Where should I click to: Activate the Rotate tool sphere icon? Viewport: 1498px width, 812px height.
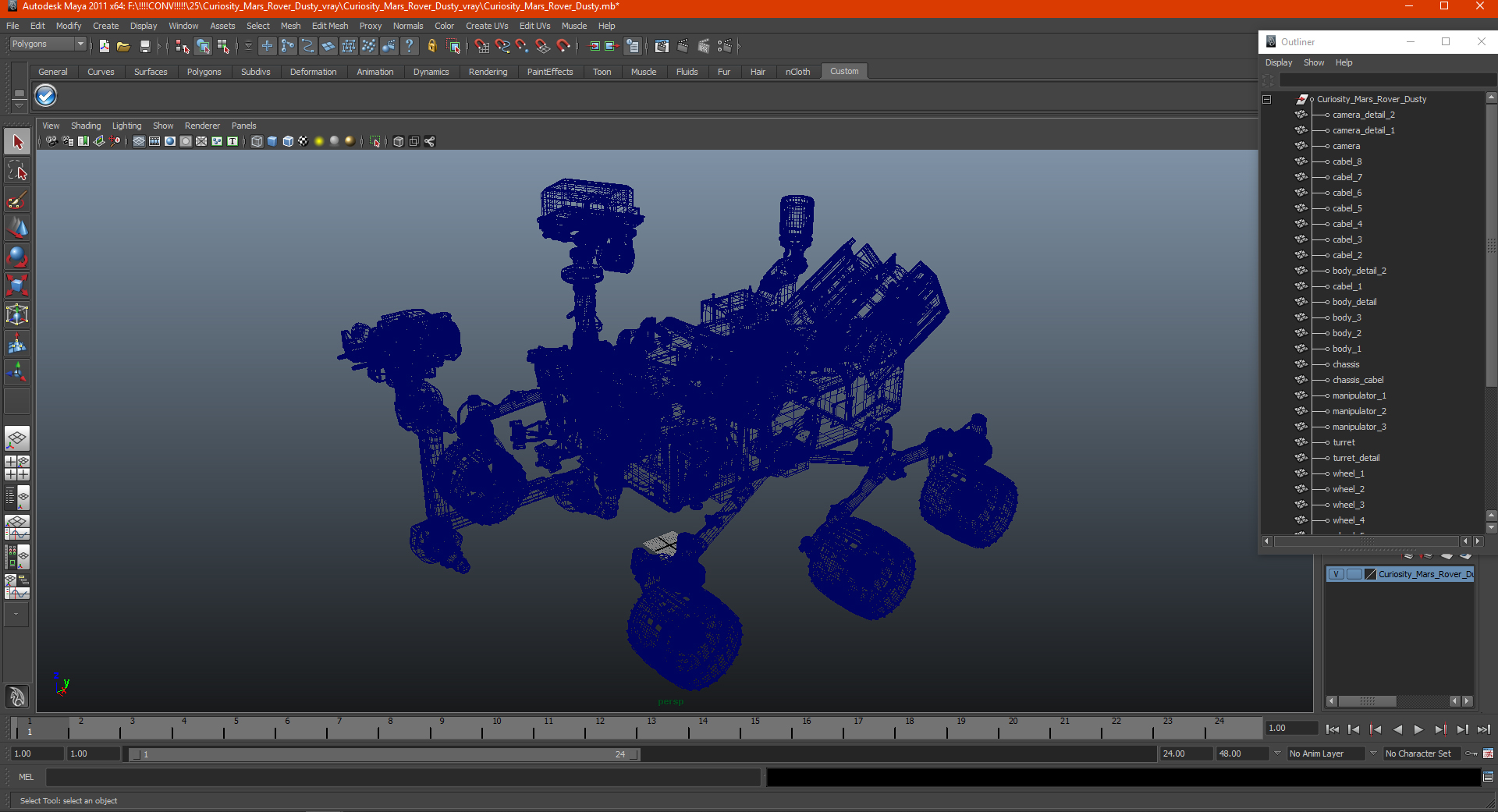pos(17,257)
